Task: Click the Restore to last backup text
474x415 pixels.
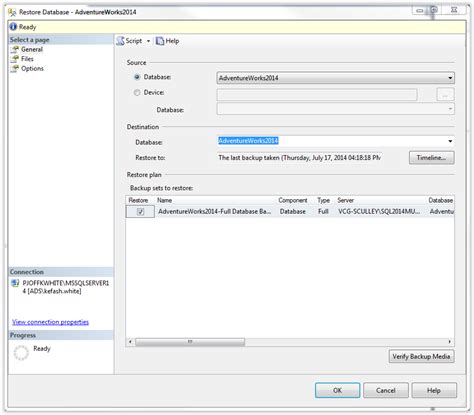Action: coord(299,158)
